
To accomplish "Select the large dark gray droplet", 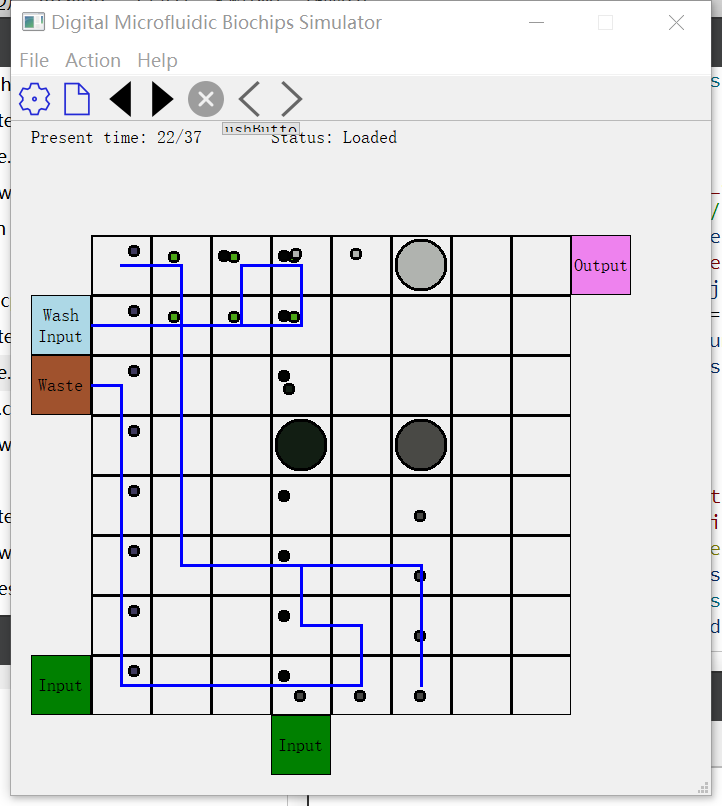I will pyautogui.click(x=421, y=445).
